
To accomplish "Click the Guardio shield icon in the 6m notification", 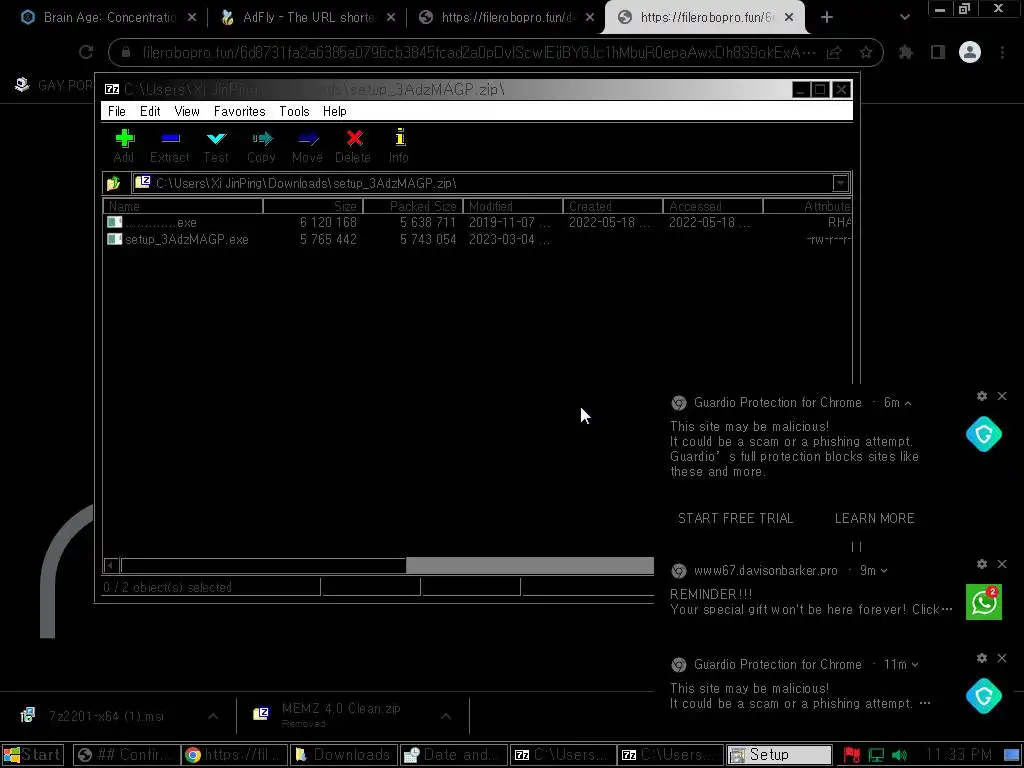I will pos(984,434).
